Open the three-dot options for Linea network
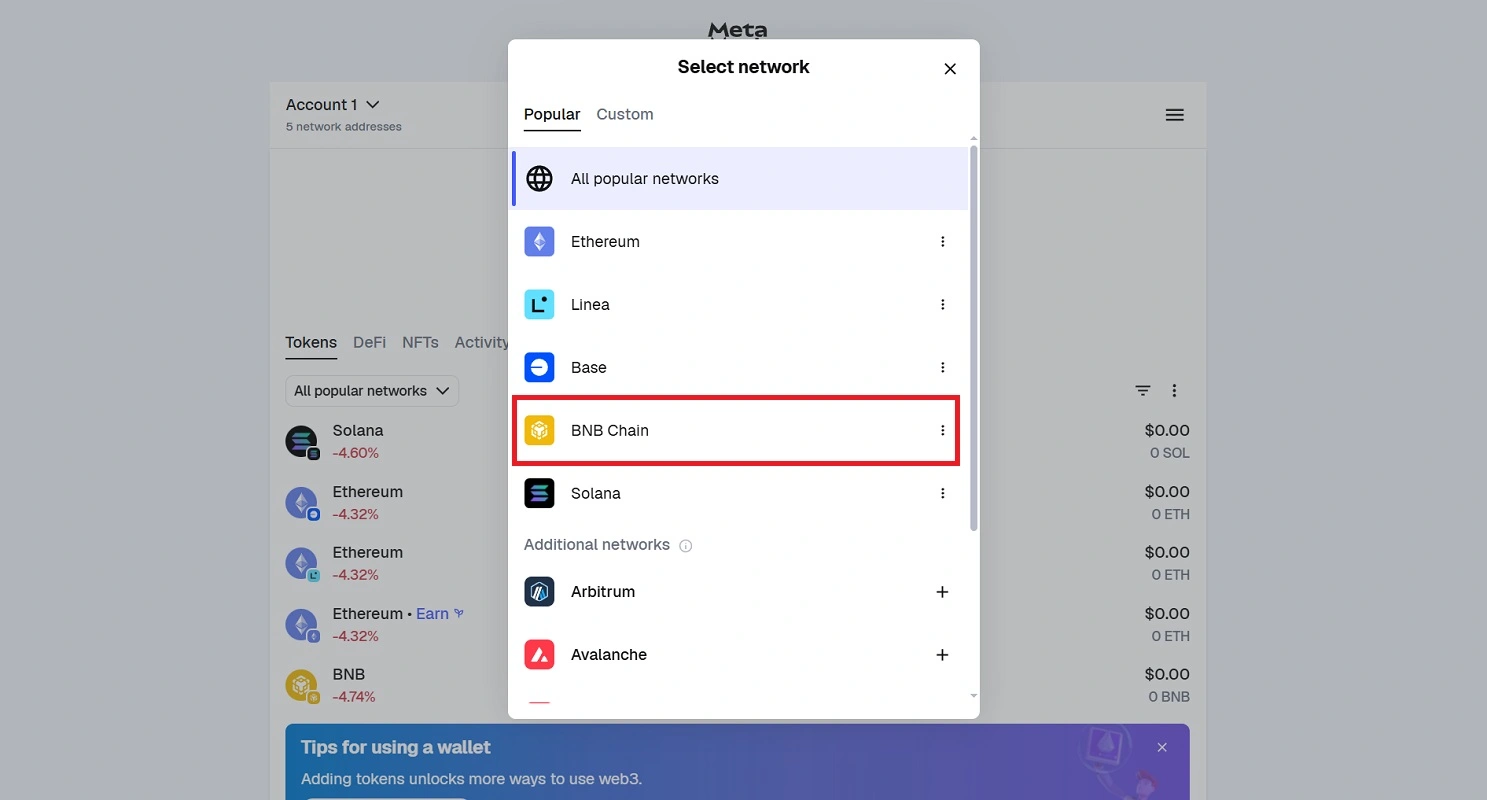 [x=942, y=305]
